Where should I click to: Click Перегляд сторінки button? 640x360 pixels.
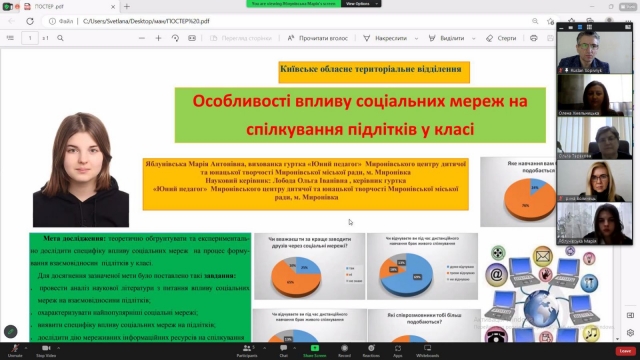click(241, 38)
